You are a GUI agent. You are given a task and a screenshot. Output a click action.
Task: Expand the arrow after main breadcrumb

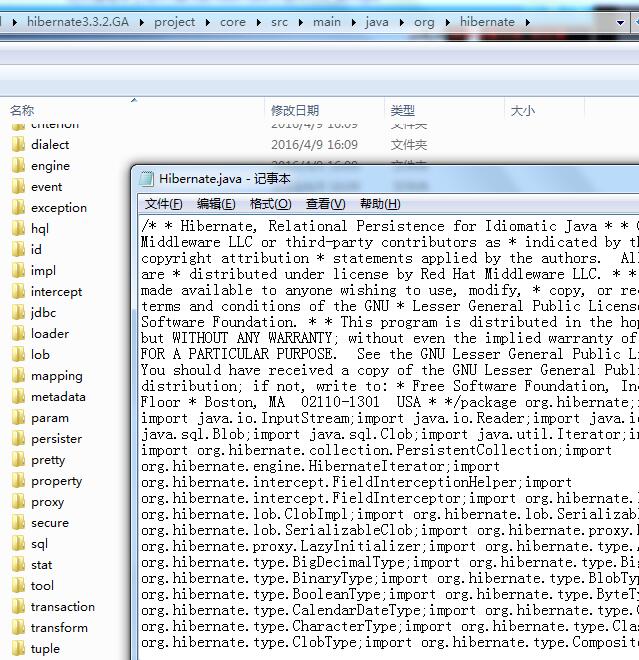click(x=353, y=22)
